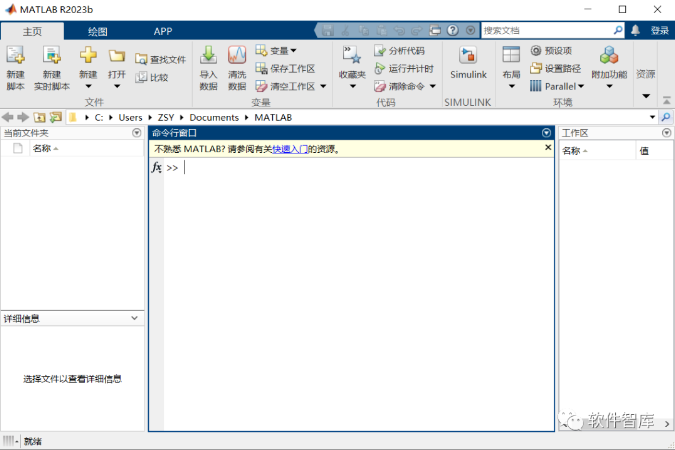
Task: Collapse the 详细信息 panel chevron
Action: pyautogui.click(x=134, y=318)
